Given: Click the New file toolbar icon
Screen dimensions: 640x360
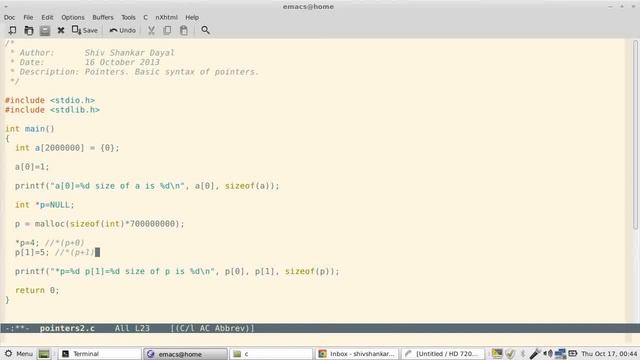Looking at the screenshot, I should point(12,30).
